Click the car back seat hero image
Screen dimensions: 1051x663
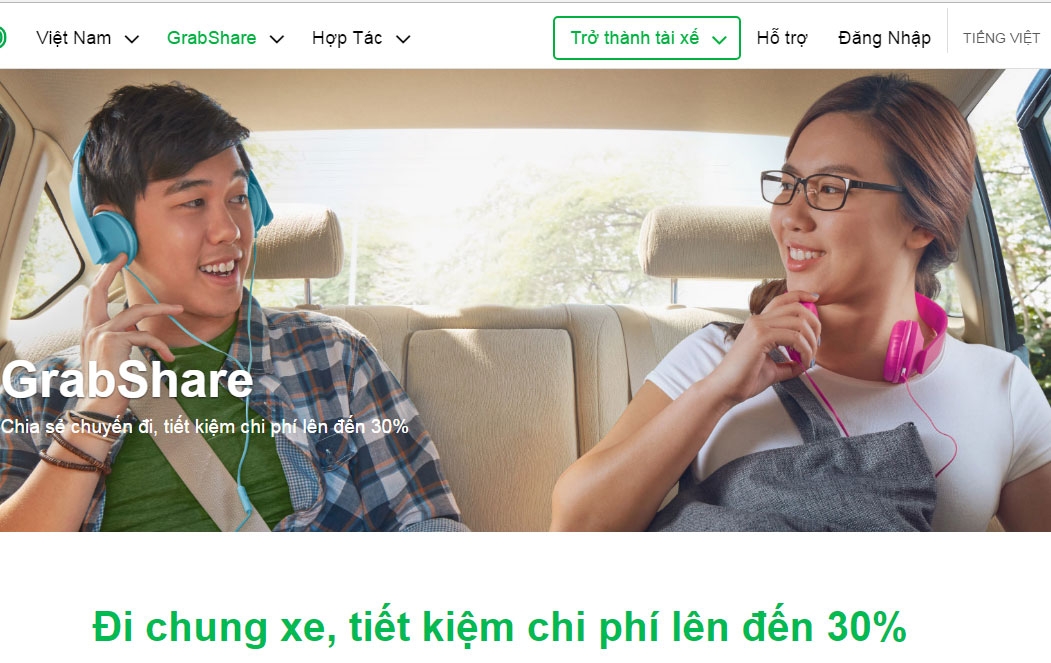(526, 300)
